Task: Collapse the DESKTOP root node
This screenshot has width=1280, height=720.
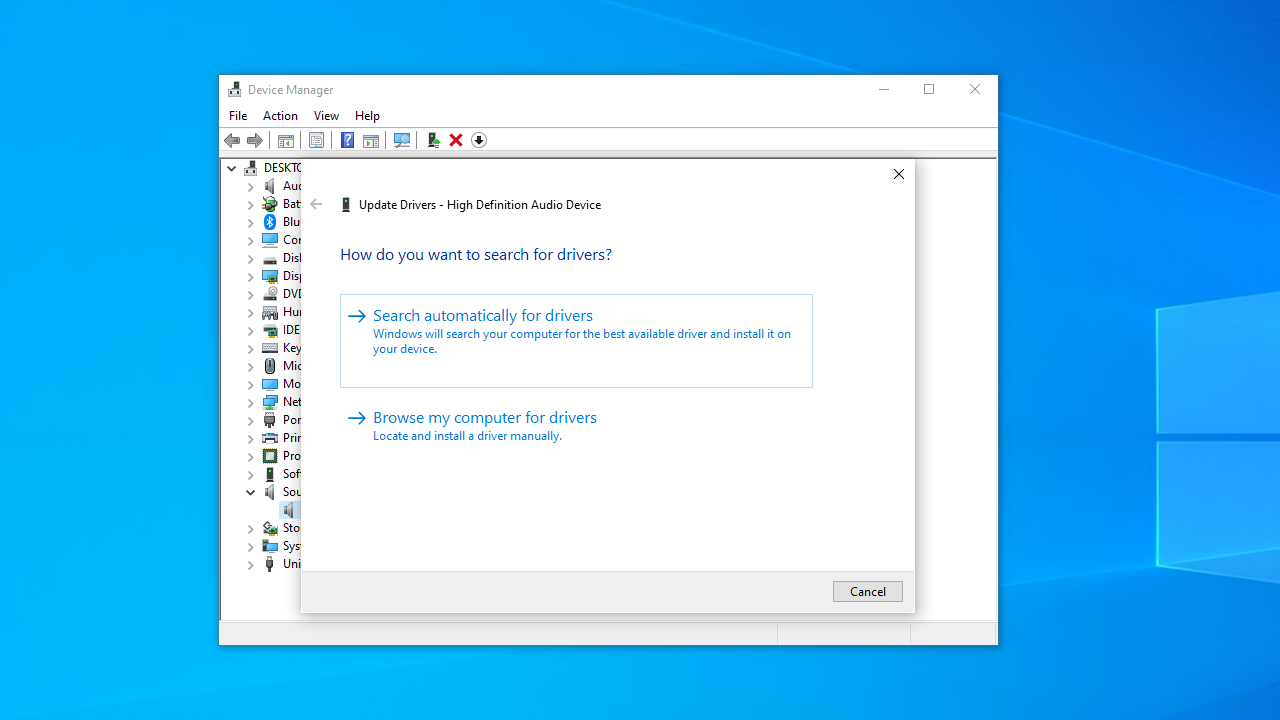Action: (x=232, y=168)
